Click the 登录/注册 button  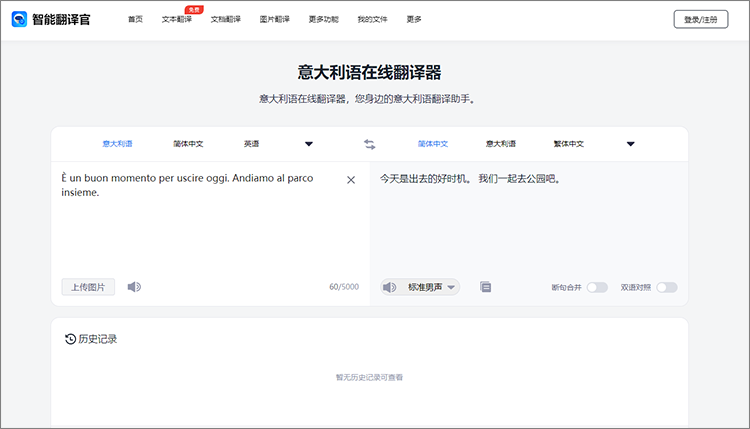click(x=701, y=19)
